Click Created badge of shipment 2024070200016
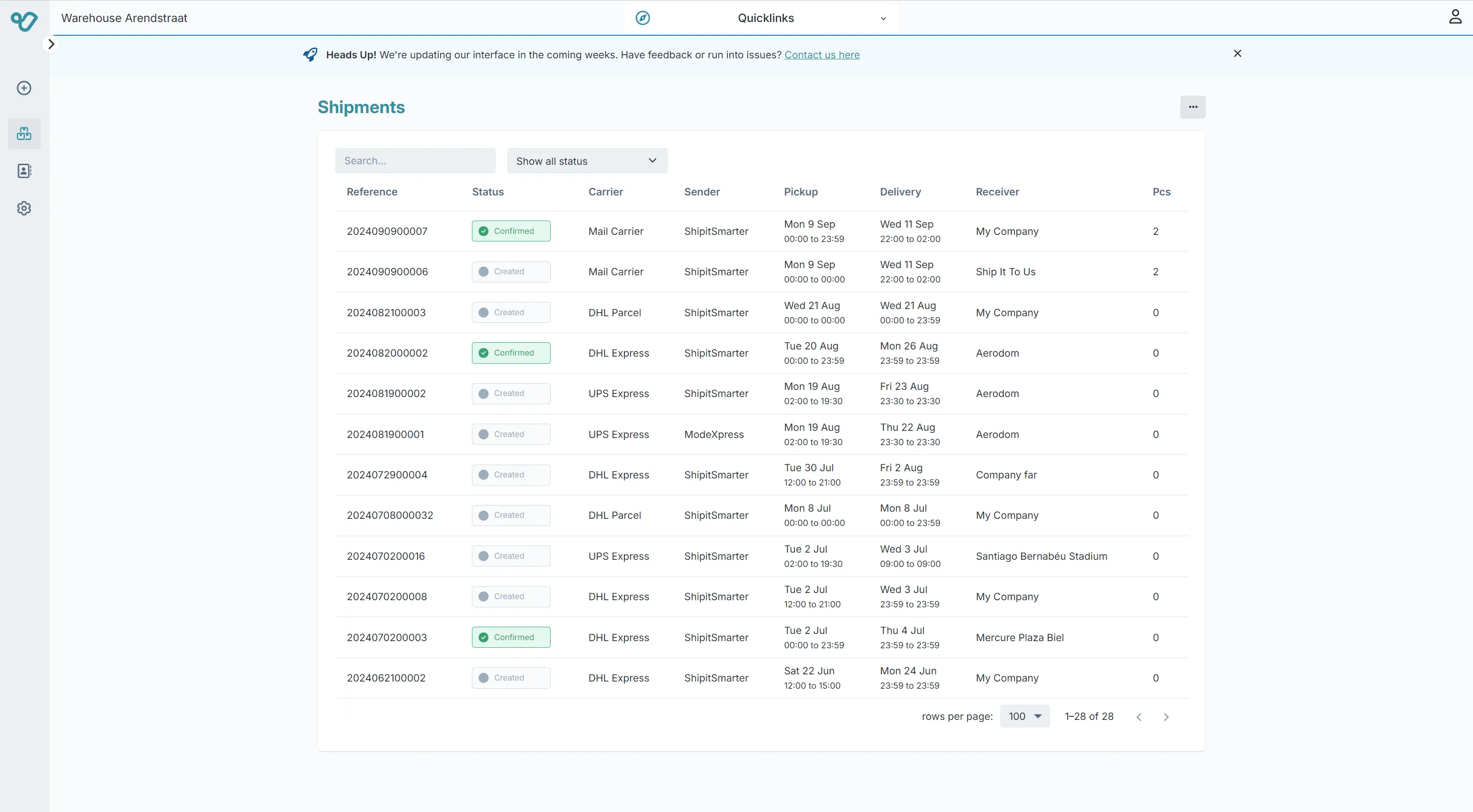The image size is (1473, 812). [511, 556]
